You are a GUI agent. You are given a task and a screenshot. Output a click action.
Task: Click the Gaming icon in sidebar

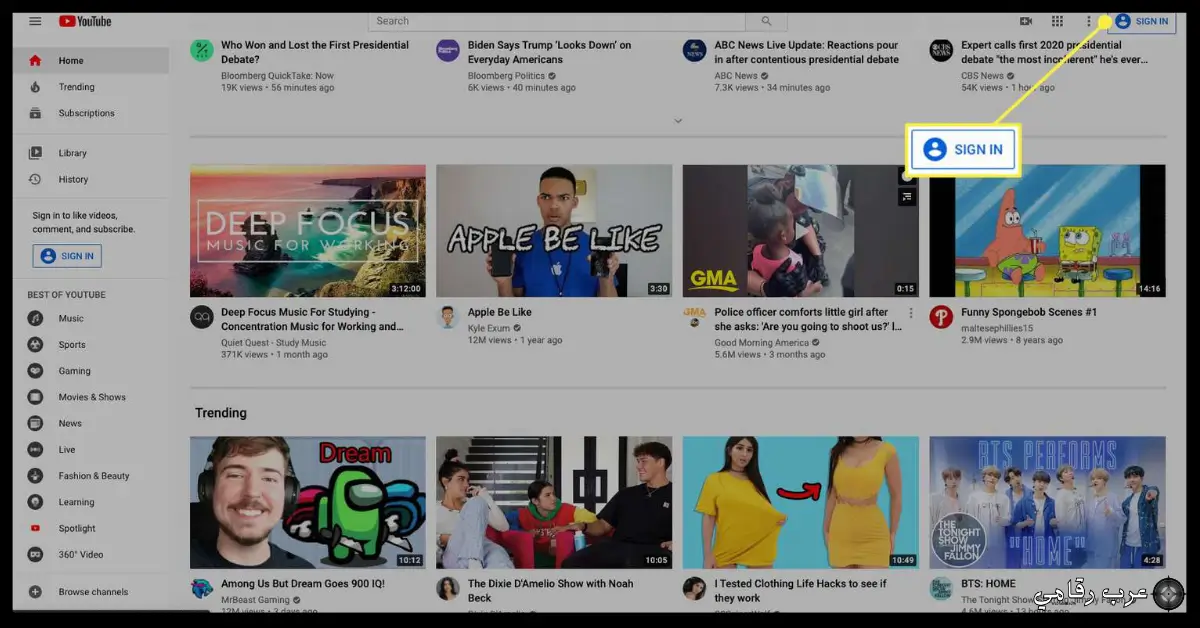pyautogui.click(x=35, y=371)
